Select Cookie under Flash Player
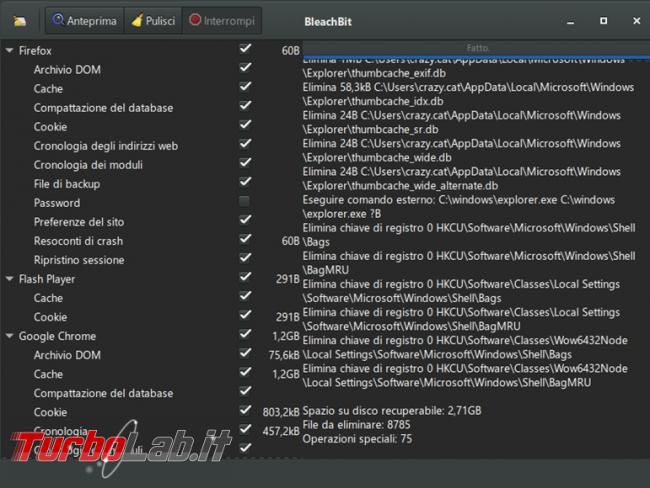The width and height of the screenshot is (650, 488). click(50, 317)
